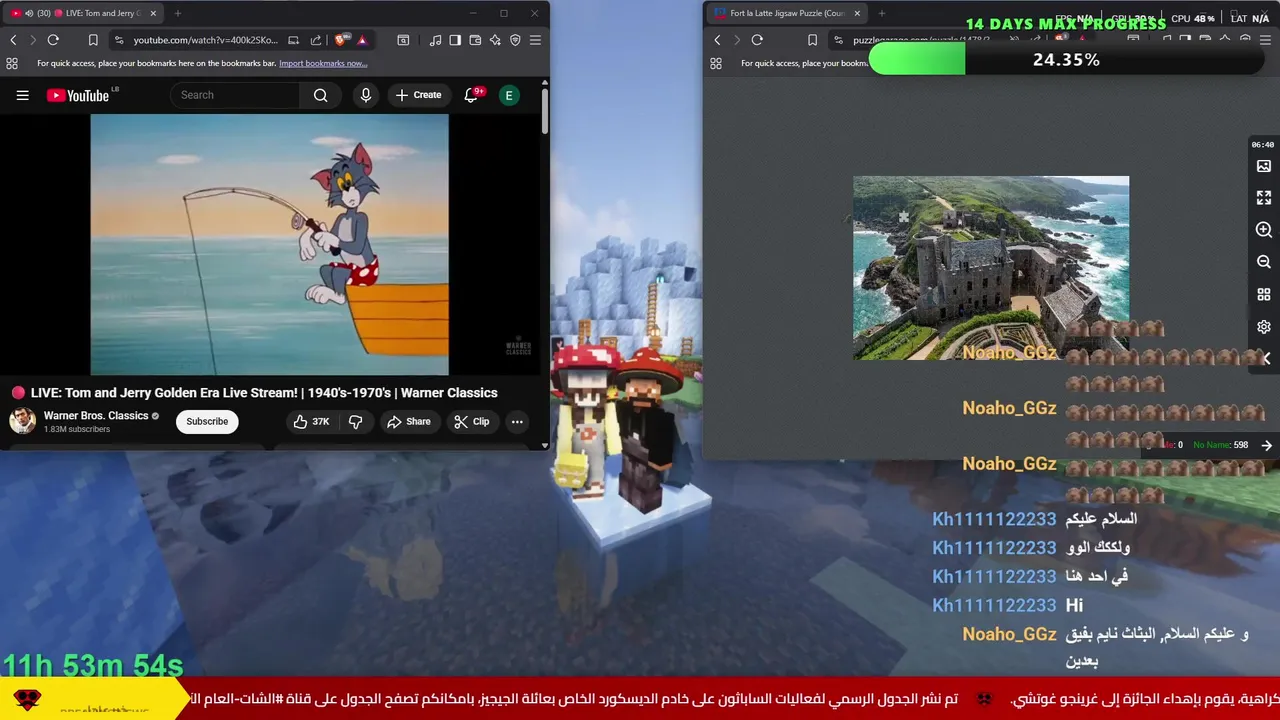Screen dimensions: 1280x720
Task: Dislike the Tom and Jerry video
Action: [356, 422]
